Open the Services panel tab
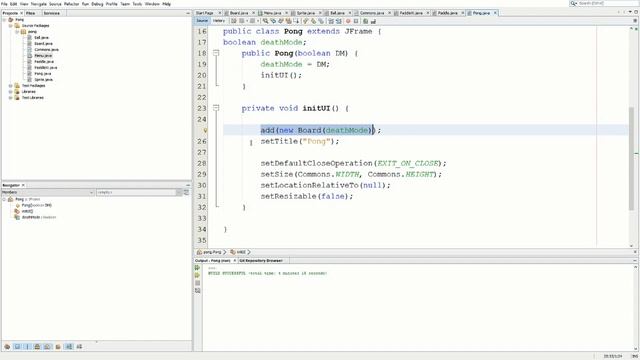 coord(51,13)
